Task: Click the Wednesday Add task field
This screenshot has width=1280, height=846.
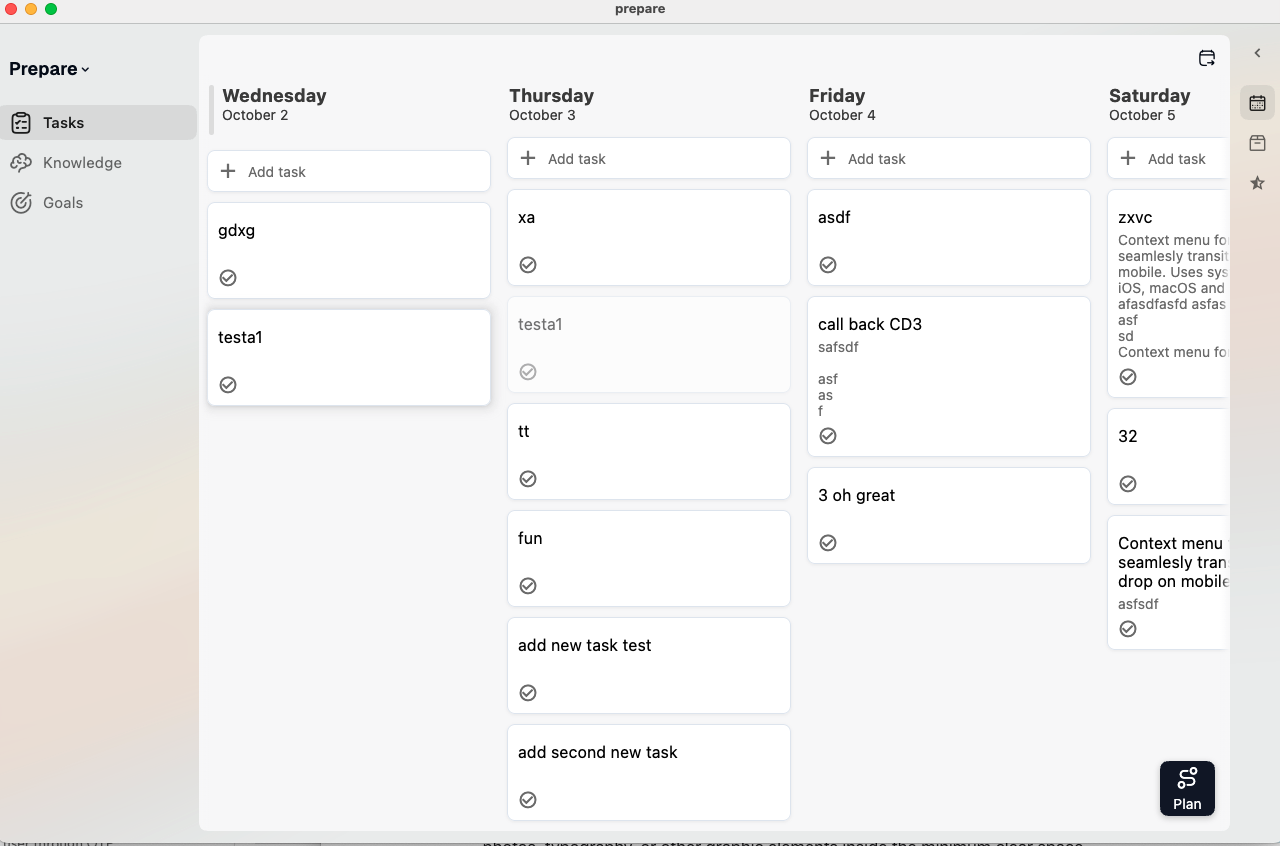Action: coord(348,171)
